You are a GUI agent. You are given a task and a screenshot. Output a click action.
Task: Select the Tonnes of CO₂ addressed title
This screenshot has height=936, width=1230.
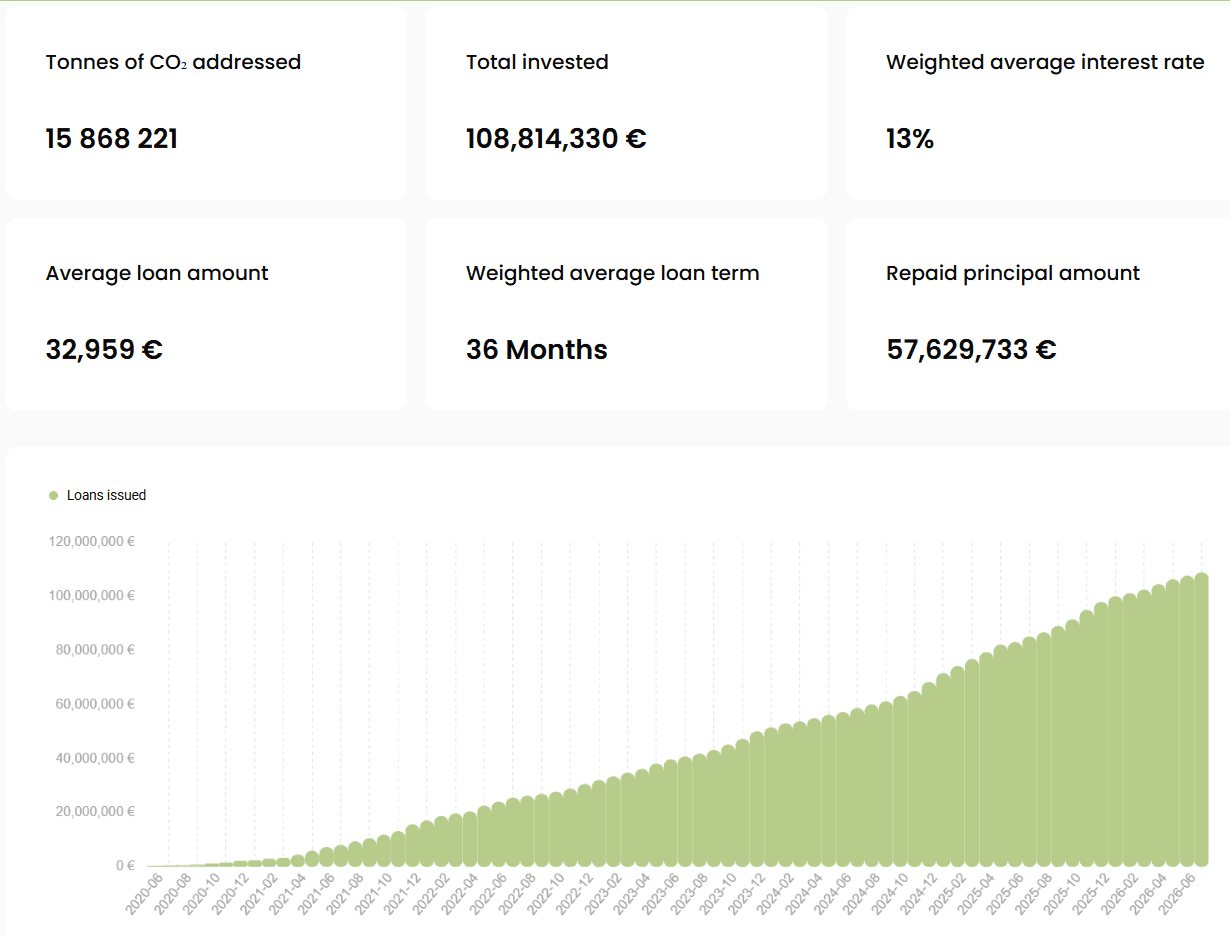(173, 62)
